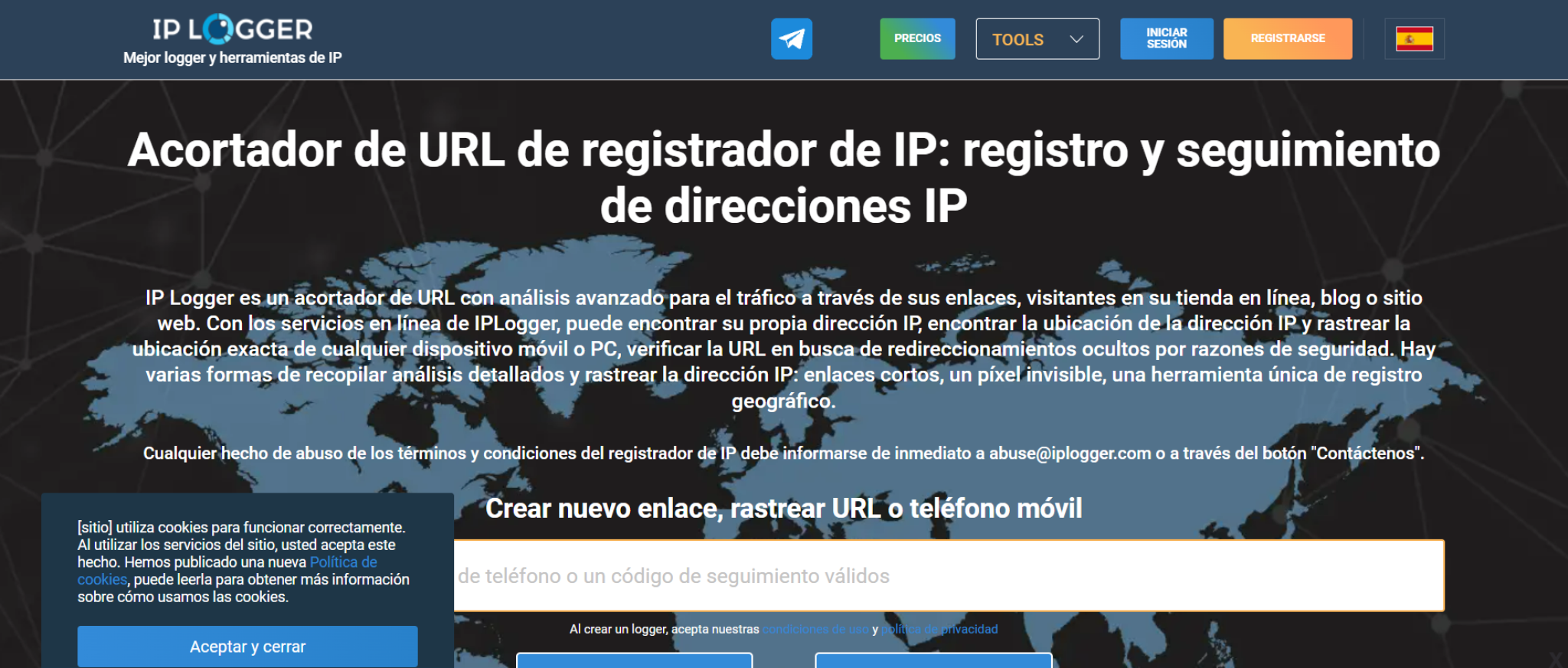Open the Telegram channel icon
1568x668 pixels.
tap(791, 38)
